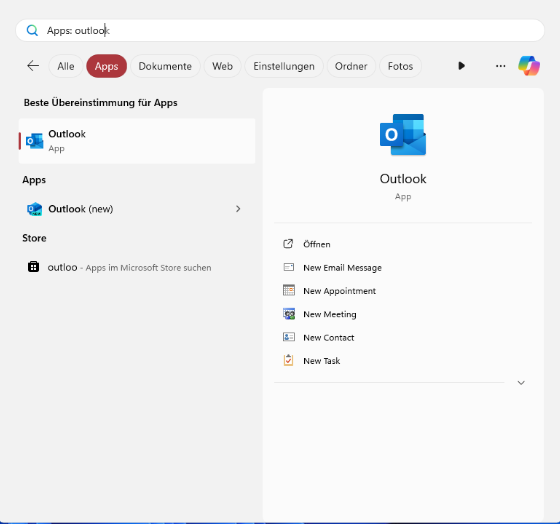Create a New Task
560x524 pixels.
pyautogui.click(x=321, y=361)
